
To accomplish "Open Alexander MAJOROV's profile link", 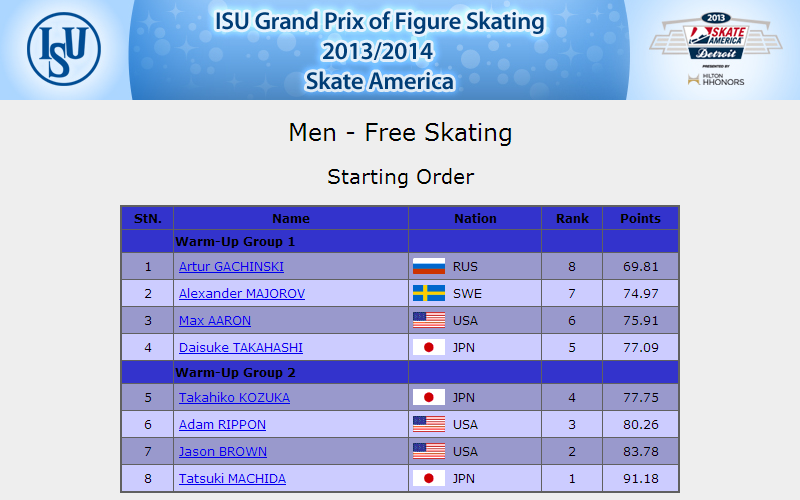I will coord(242,294).
